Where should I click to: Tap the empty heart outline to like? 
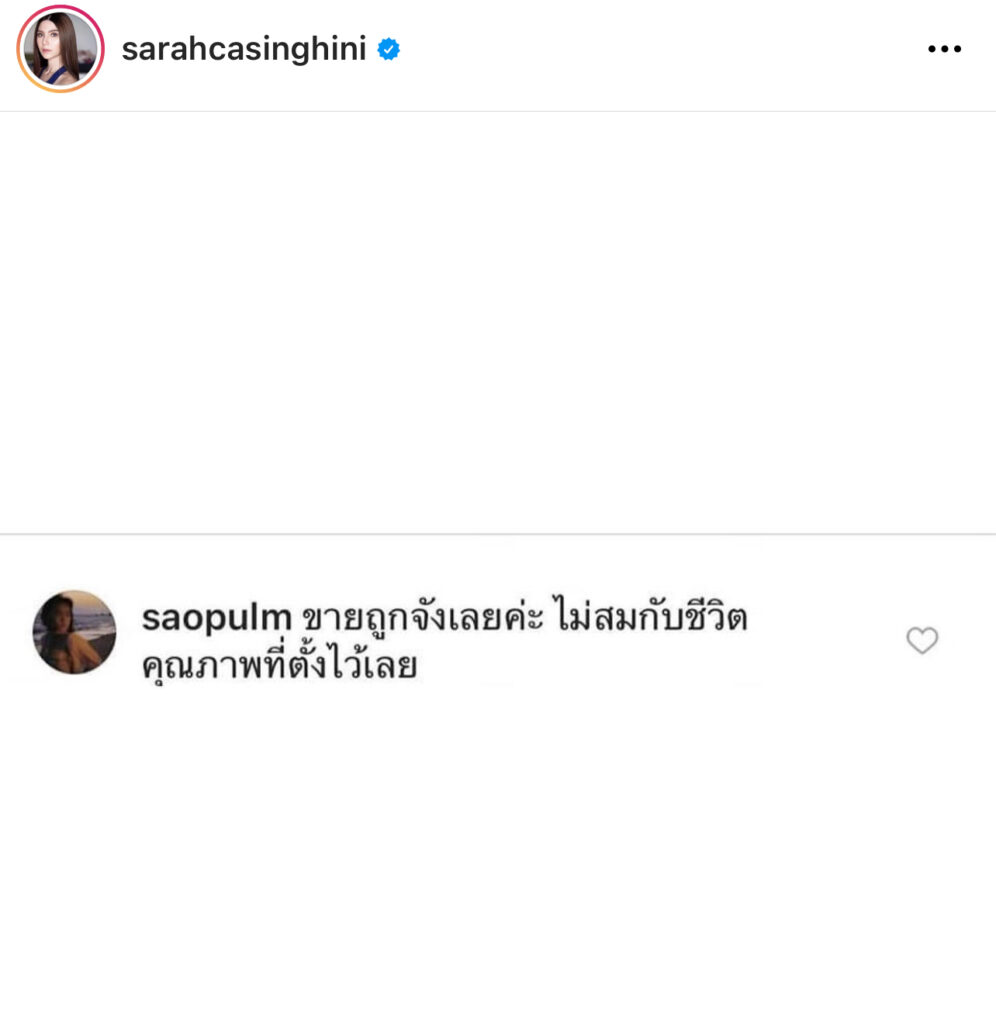pyautogui.click(x=922, y=640)
